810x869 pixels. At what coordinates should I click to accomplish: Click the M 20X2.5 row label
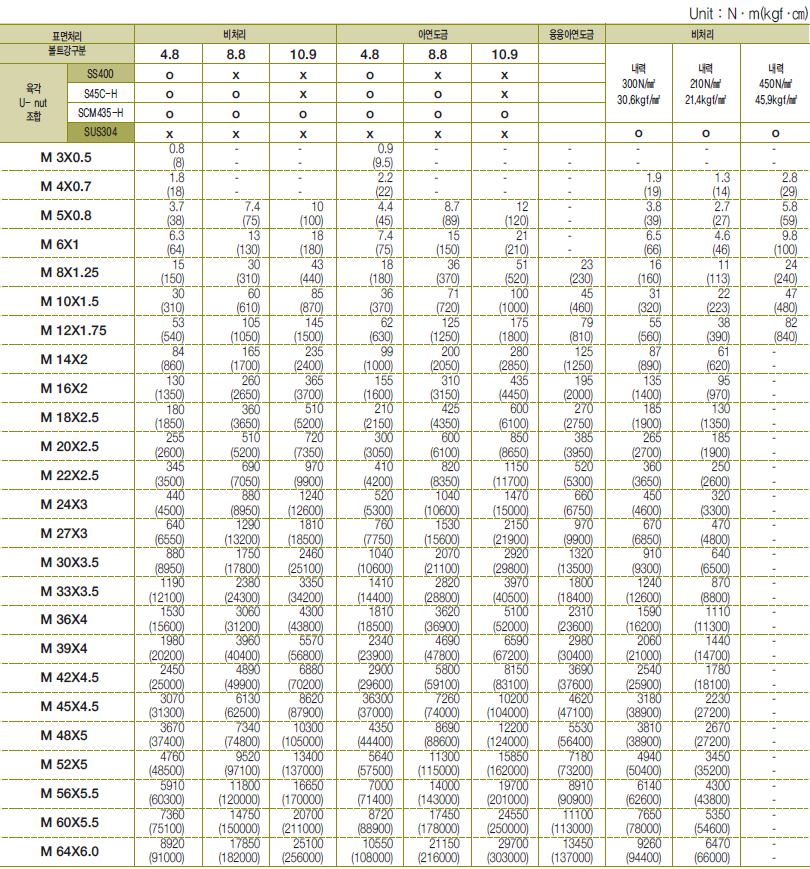coord(69,446)
